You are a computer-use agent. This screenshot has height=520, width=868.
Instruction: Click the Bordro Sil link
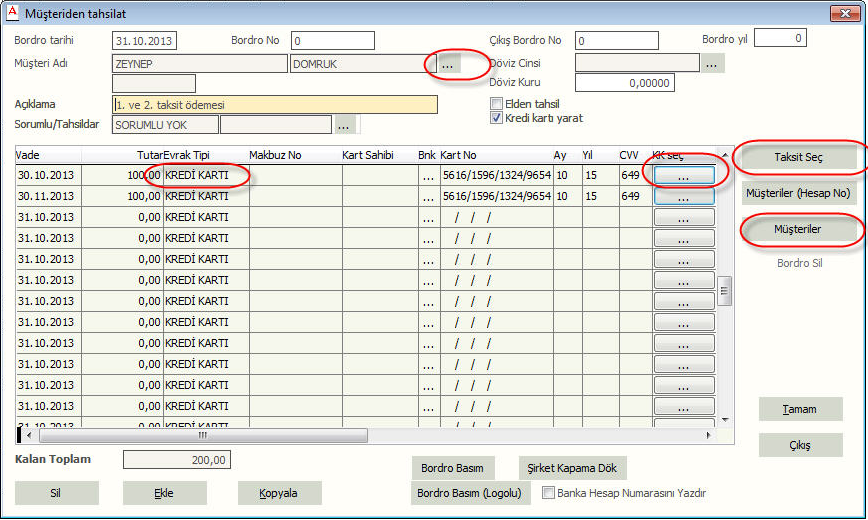(799, 264)
